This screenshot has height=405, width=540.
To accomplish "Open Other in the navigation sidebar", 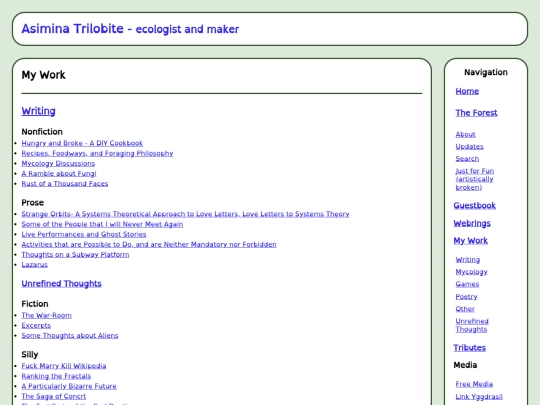I will point(465,309).
